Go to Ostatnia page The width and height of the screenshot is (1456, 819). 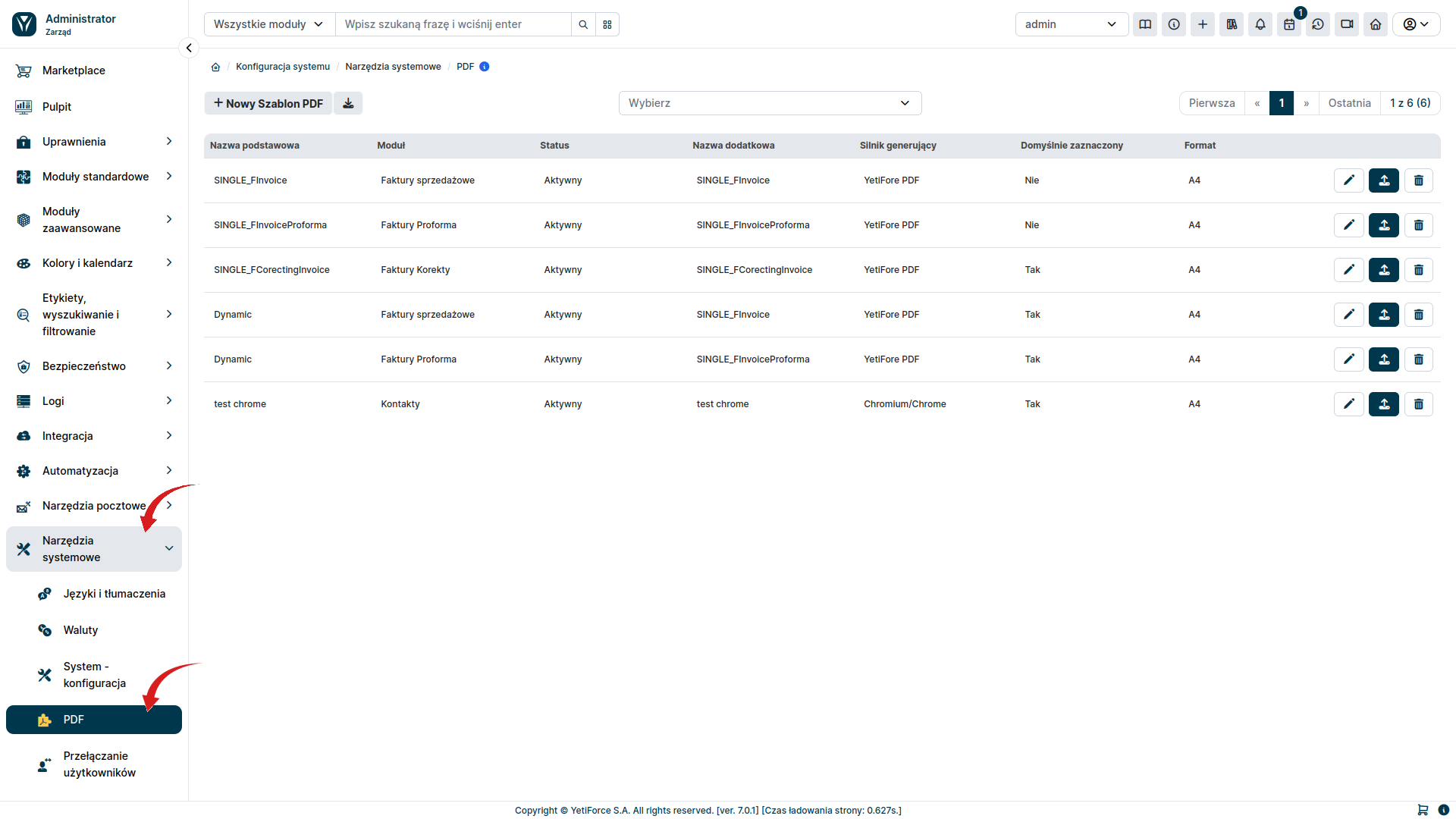(x=1349, y=103)
